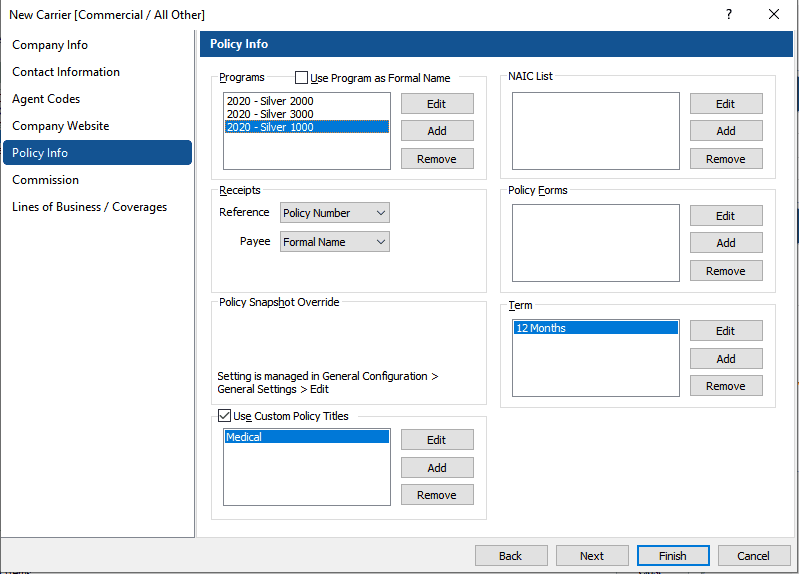Image resolution: width=799 pixels, height=574 pixels.
Task: Click Edit button in Programs group
Action: click(x=437, y=103)
